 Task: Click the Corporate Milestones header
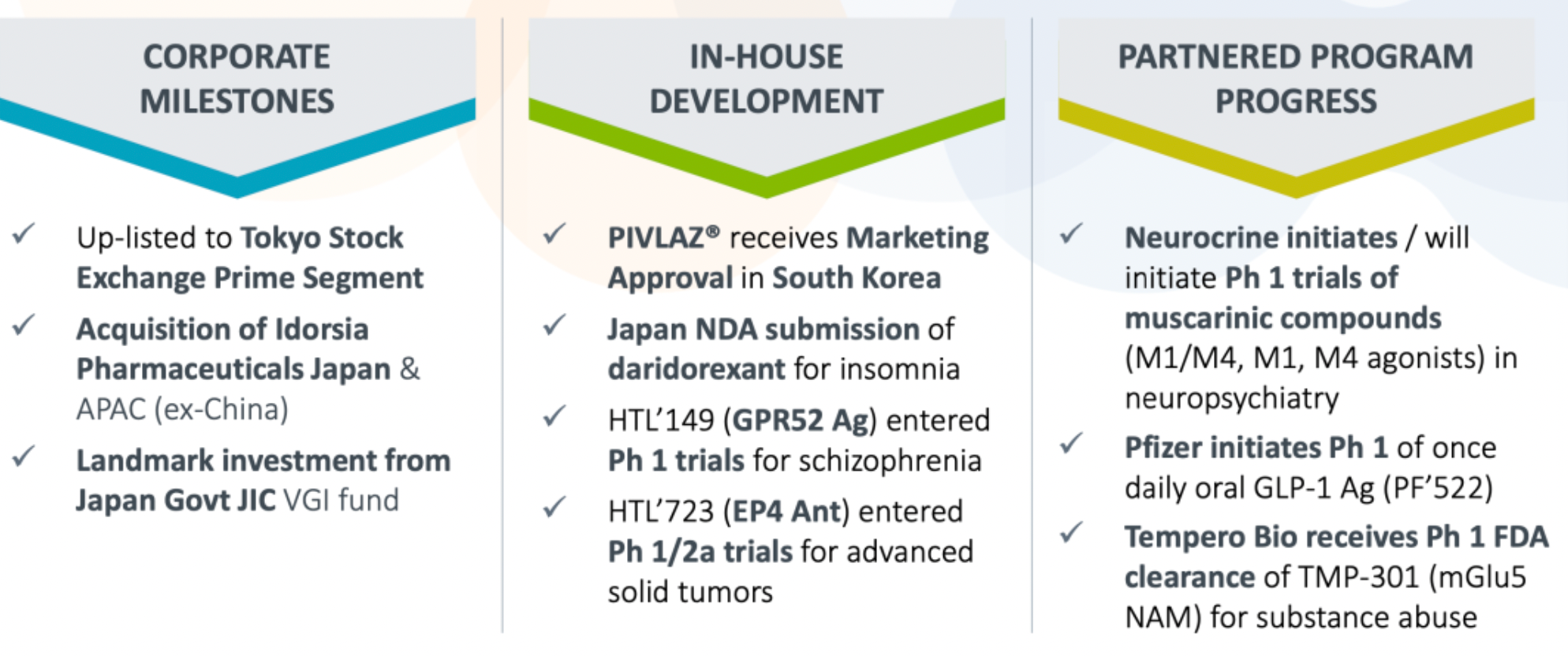coord(237,79)
